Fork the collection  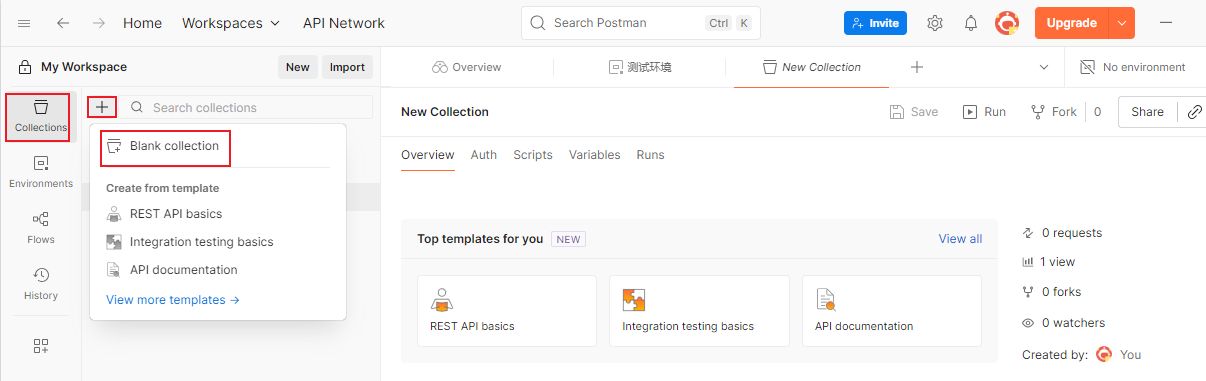pos(1054,112)
